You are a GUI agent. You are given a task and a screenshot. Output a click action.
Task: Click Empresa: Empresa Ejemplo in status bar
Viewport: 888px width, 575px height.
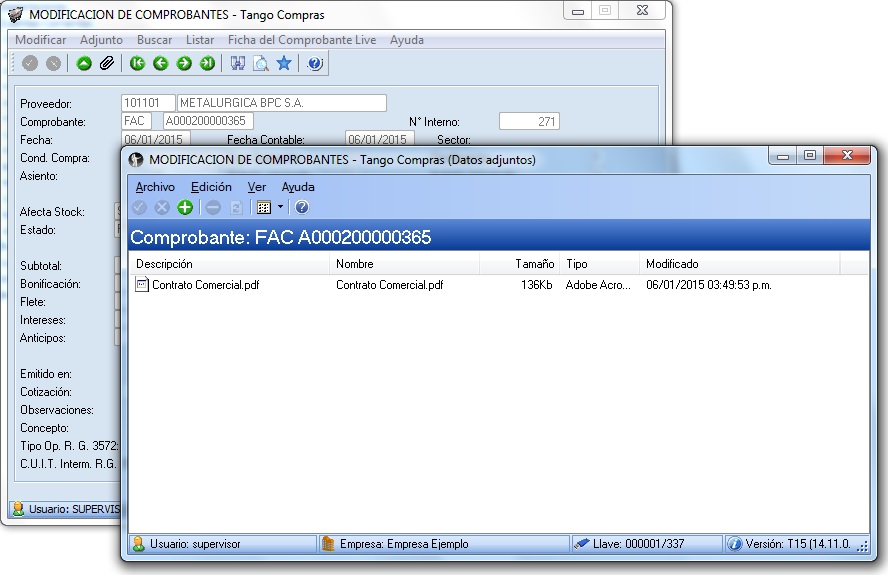404,544
